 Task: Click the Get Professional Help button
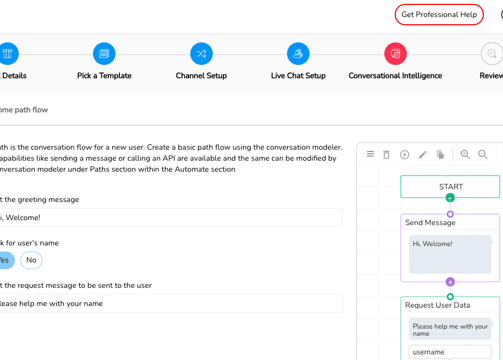pos(439,15)
